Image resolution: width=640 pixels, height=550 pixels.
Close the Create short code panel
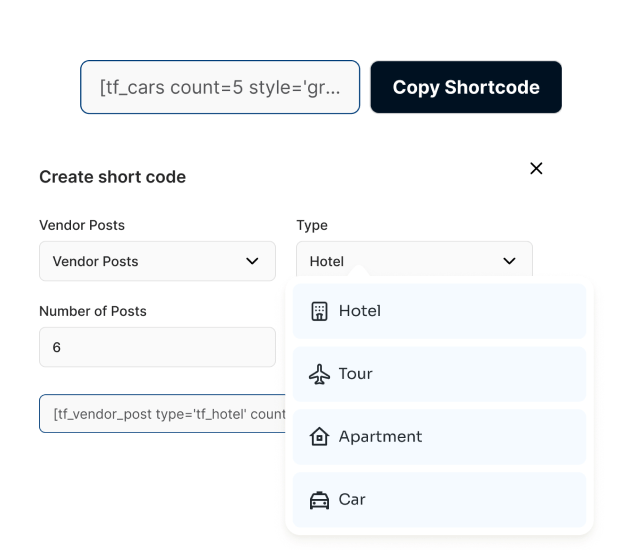point(536,168)
